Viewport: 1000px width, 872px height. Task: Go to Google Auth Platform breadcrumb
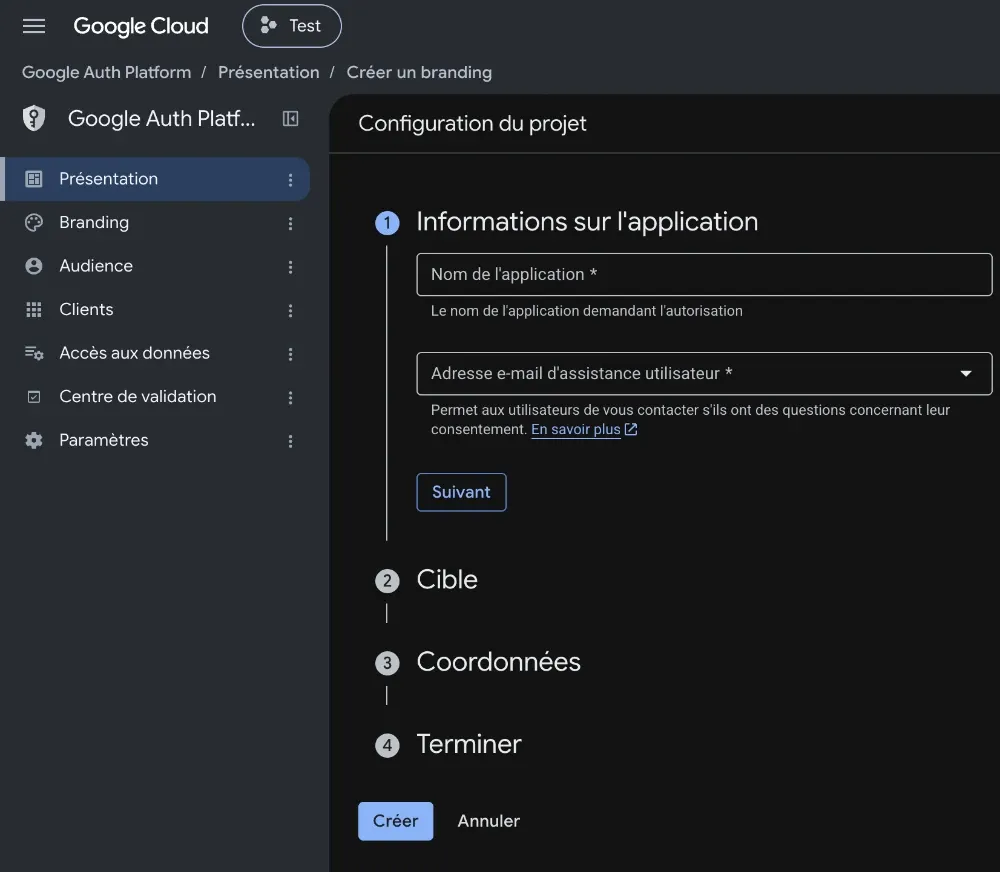click(107, 72)
